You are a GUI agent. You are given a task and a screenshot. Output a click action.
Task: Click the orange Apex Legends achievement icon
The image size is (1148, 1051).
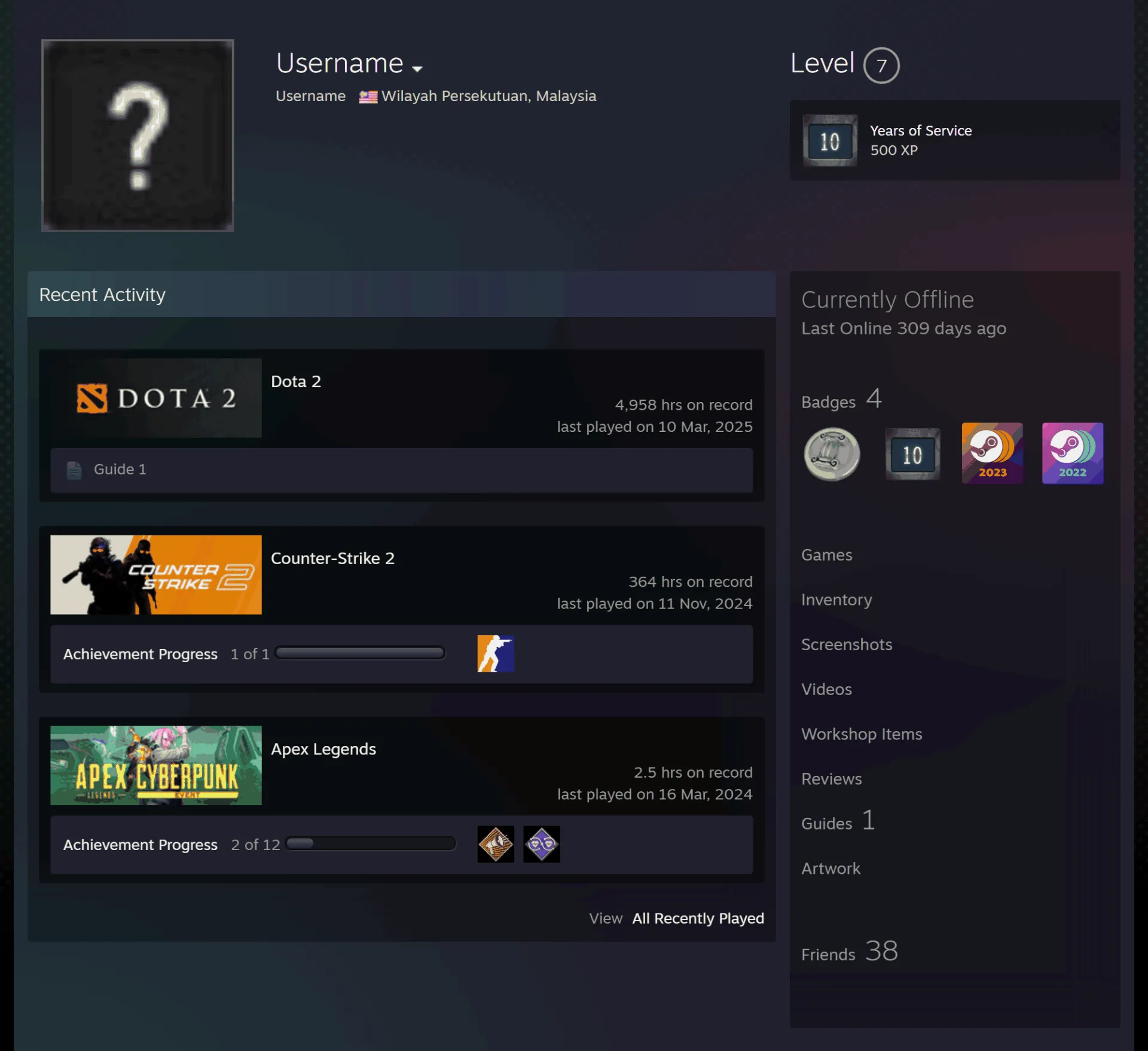point(496,844)
